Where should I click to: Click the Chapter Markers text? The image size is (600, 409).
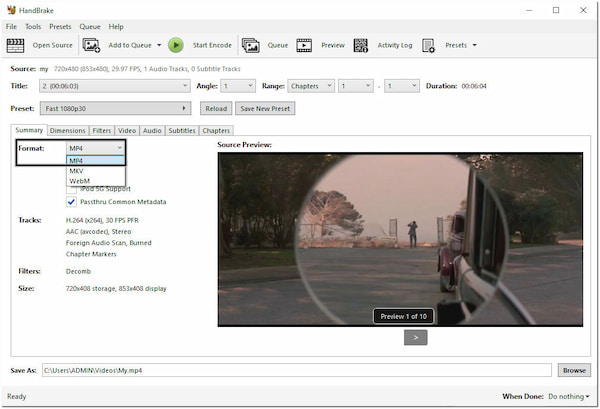(91, 254)
